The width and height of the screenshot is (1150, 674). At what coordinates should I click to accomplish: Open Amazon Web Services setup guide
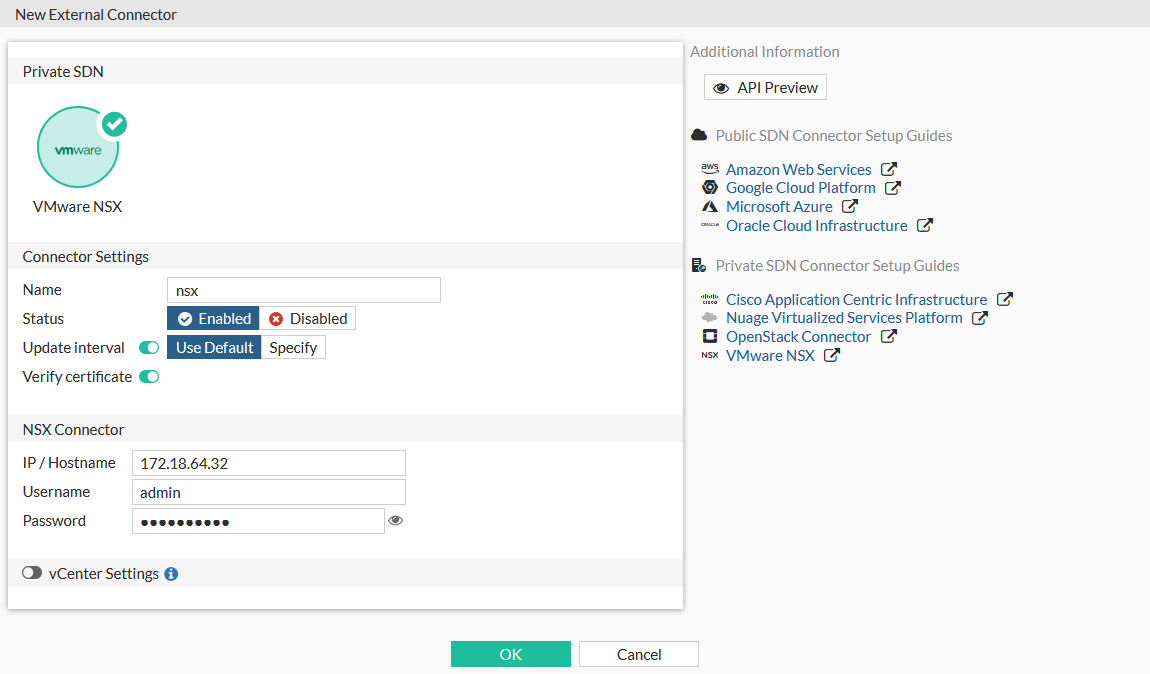(799, 169)
